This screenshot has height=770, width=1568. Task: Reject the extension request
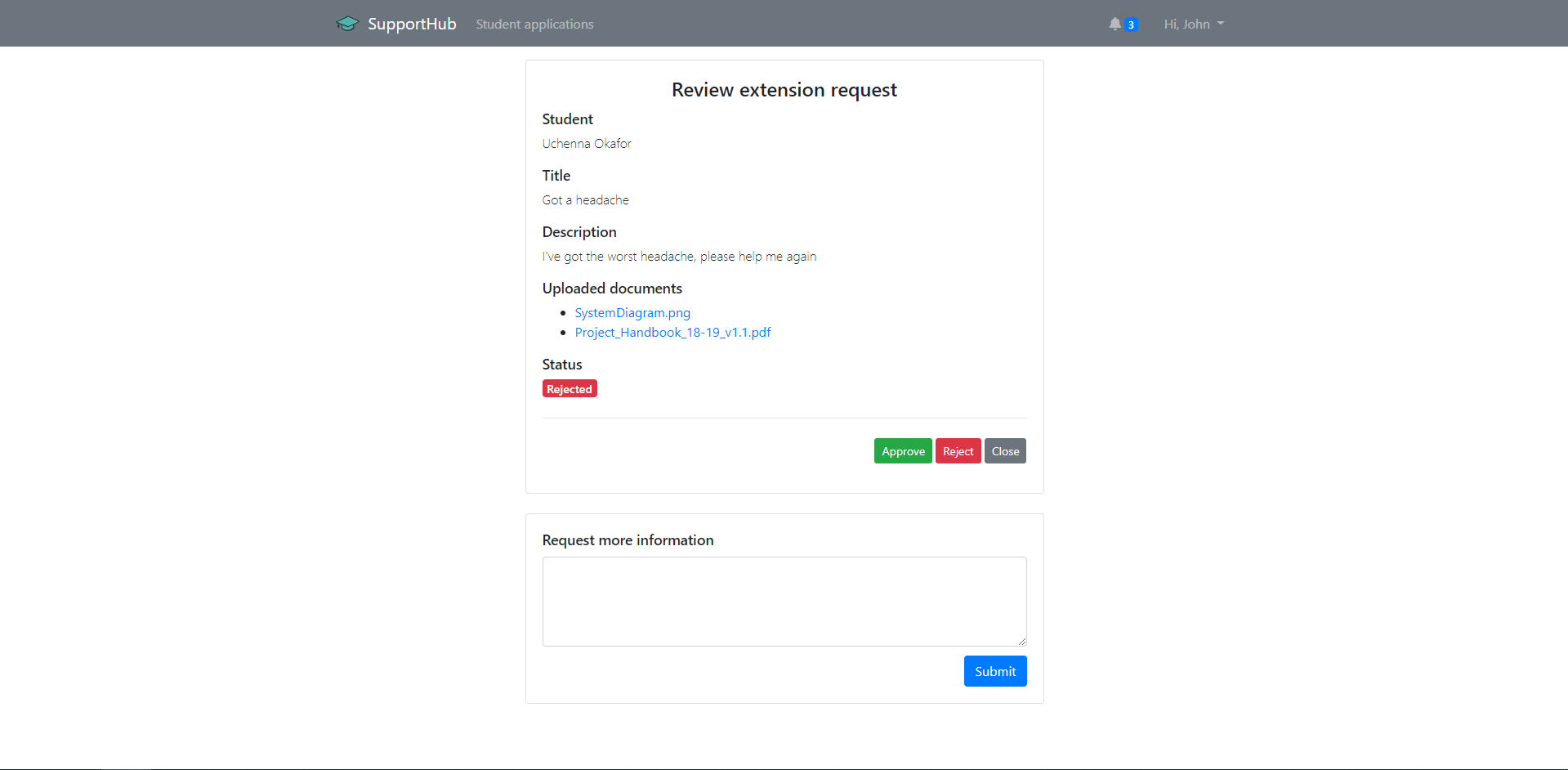coord(958,451)
